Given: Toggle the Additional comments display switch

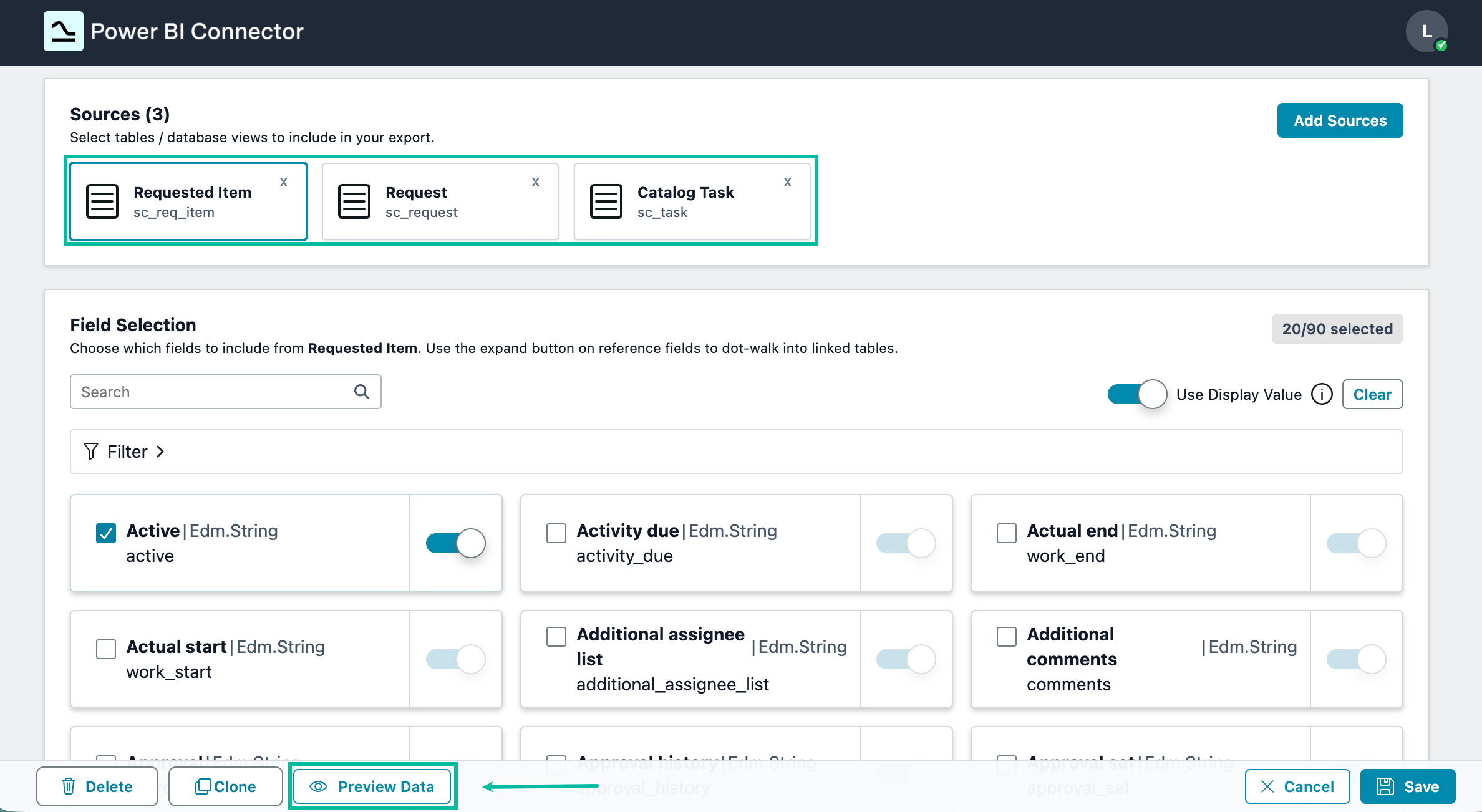Looking at the screenshot, I should (x=1357, y=659).
